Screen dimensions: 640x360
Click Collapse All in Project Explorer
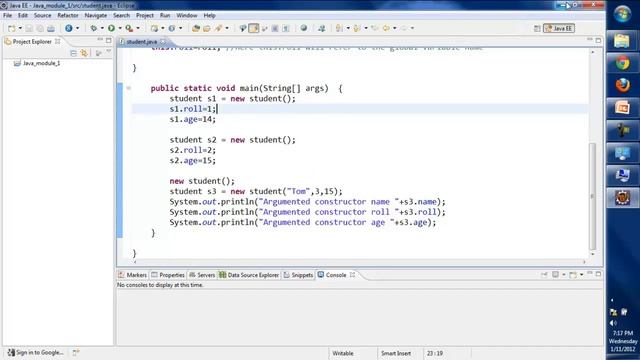click(x=73, y=53)
